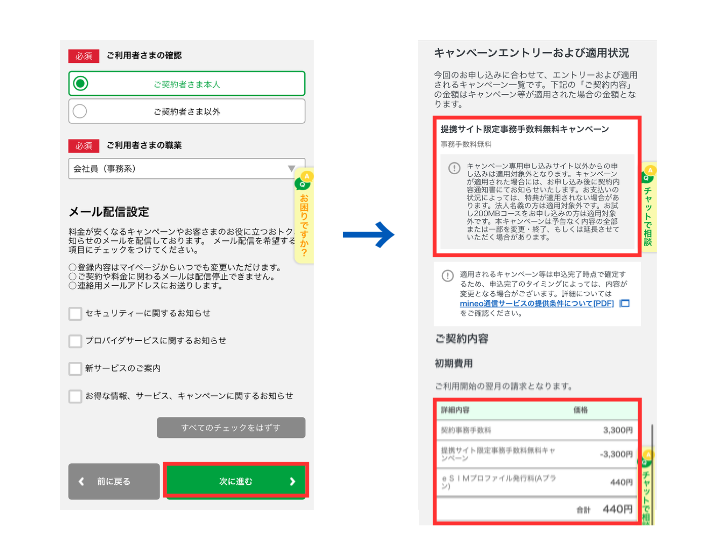
Task: Click the 提携サイト限定事務手数料無料キャンペーン heading
Action: [525, 130]
